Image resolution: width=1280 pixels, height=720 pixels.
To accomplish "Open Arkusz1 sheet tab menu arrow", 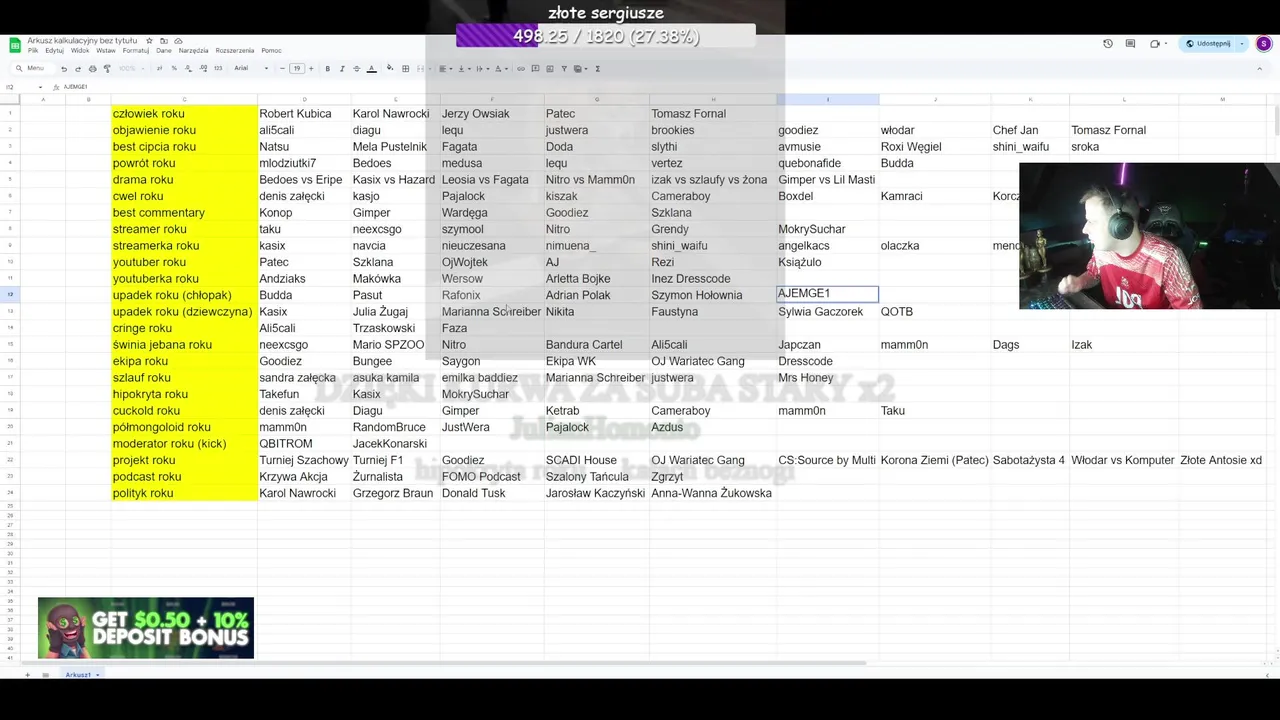I will 97,675.
